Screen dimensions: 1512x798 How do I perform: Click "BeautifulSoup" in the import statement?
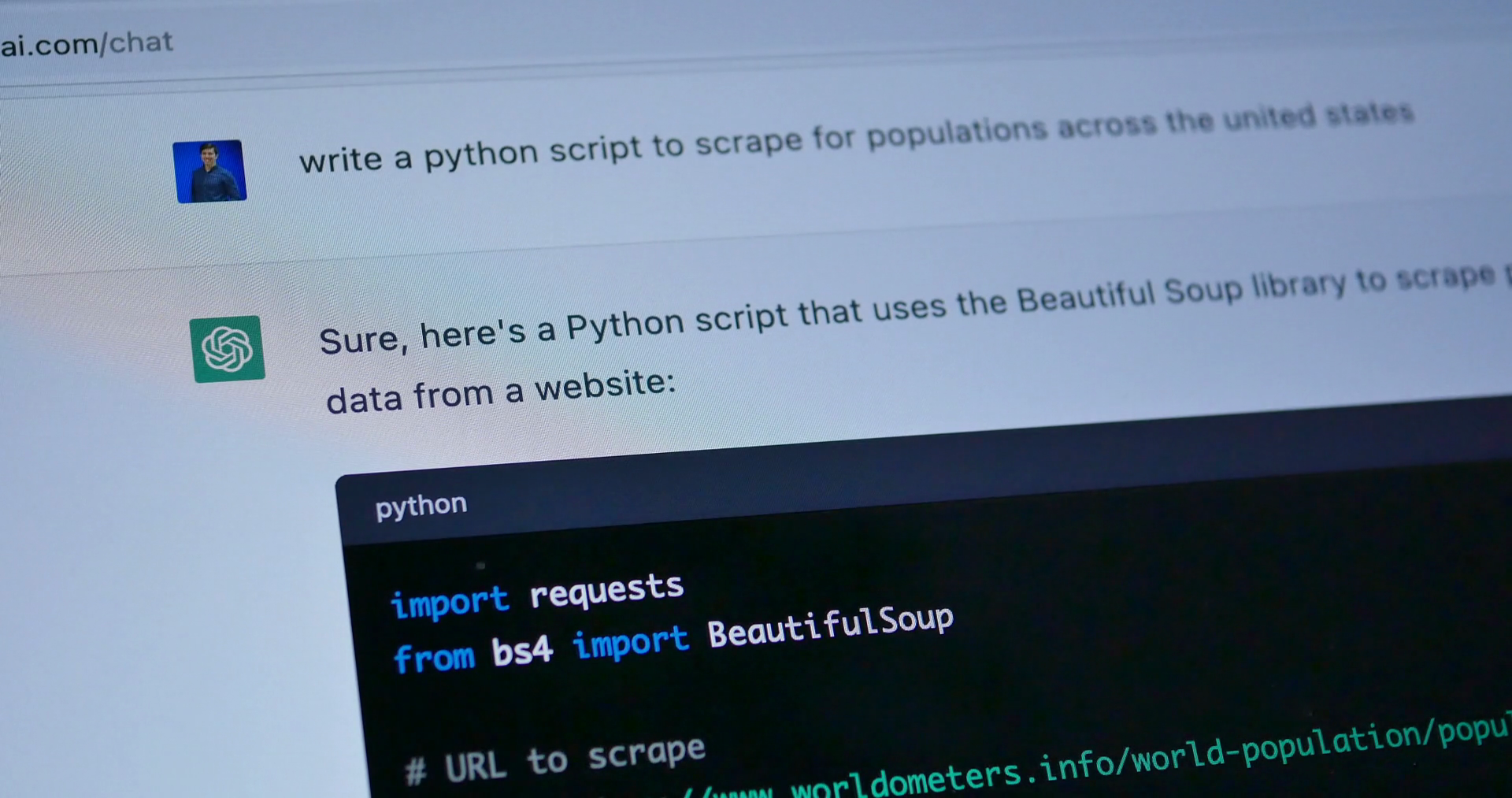(x=830, y=626)
